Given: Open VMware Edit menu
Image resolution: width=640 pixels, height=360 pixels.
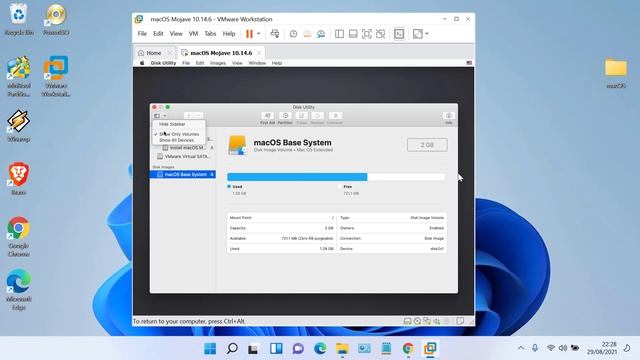Looking at the screenshot, I should coord(158,34).
